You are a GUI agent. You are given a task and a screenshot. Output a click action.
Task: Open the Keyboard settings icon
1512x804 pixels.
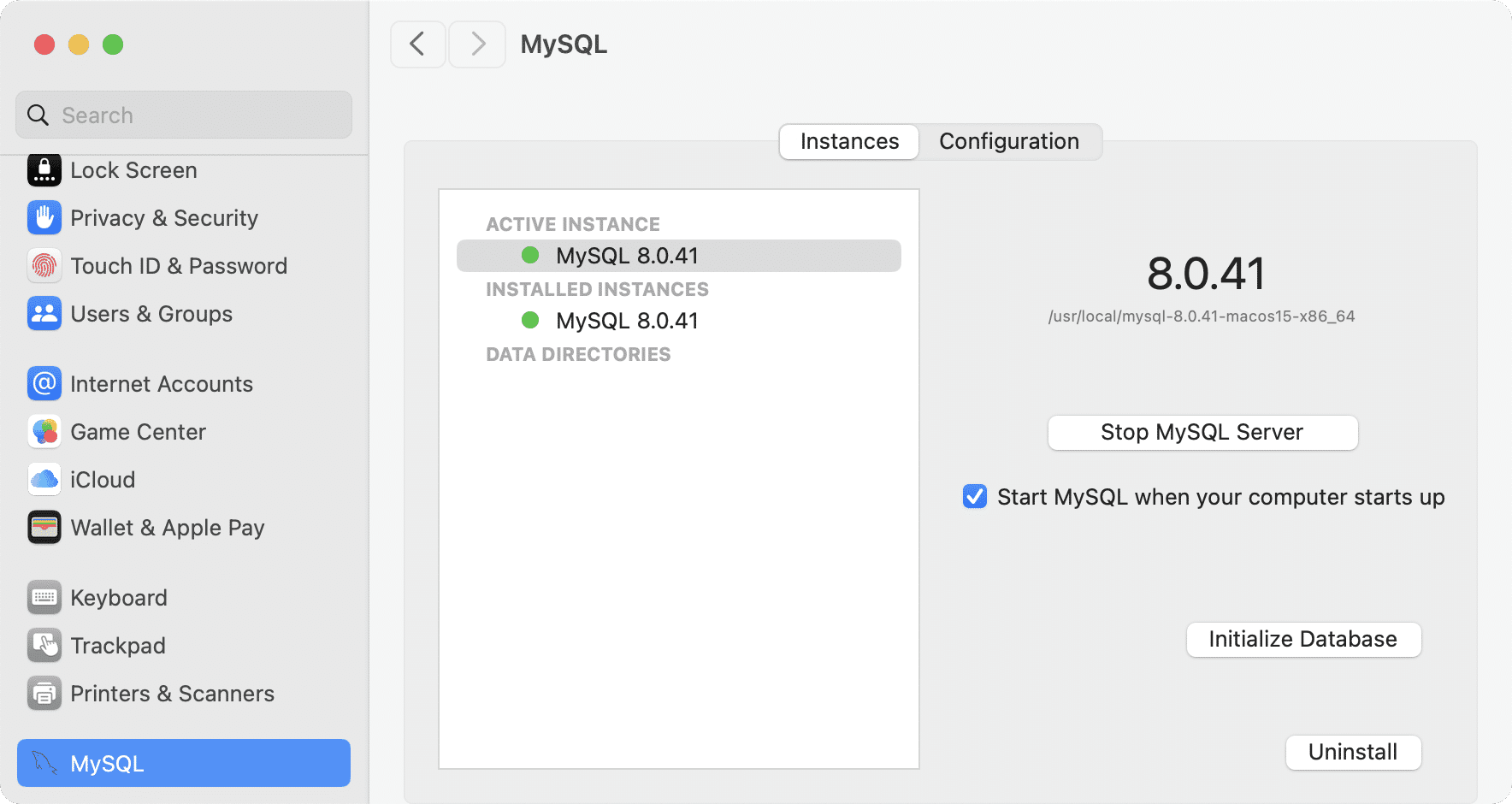pos(44,597)
